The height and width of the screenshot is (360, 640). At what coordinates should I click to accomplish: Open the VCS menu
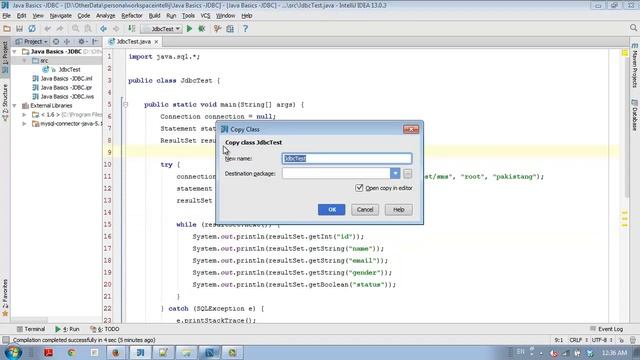pos(205,16)
